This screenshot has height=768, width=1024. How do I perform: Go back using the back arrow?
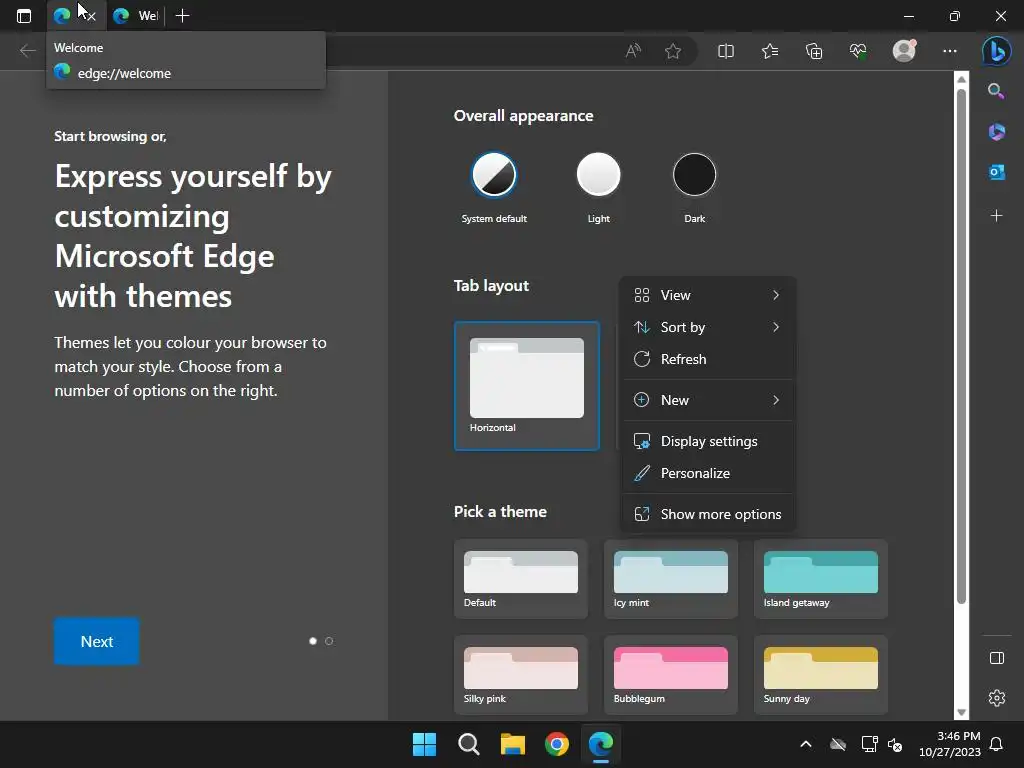(x=27, y=50)
